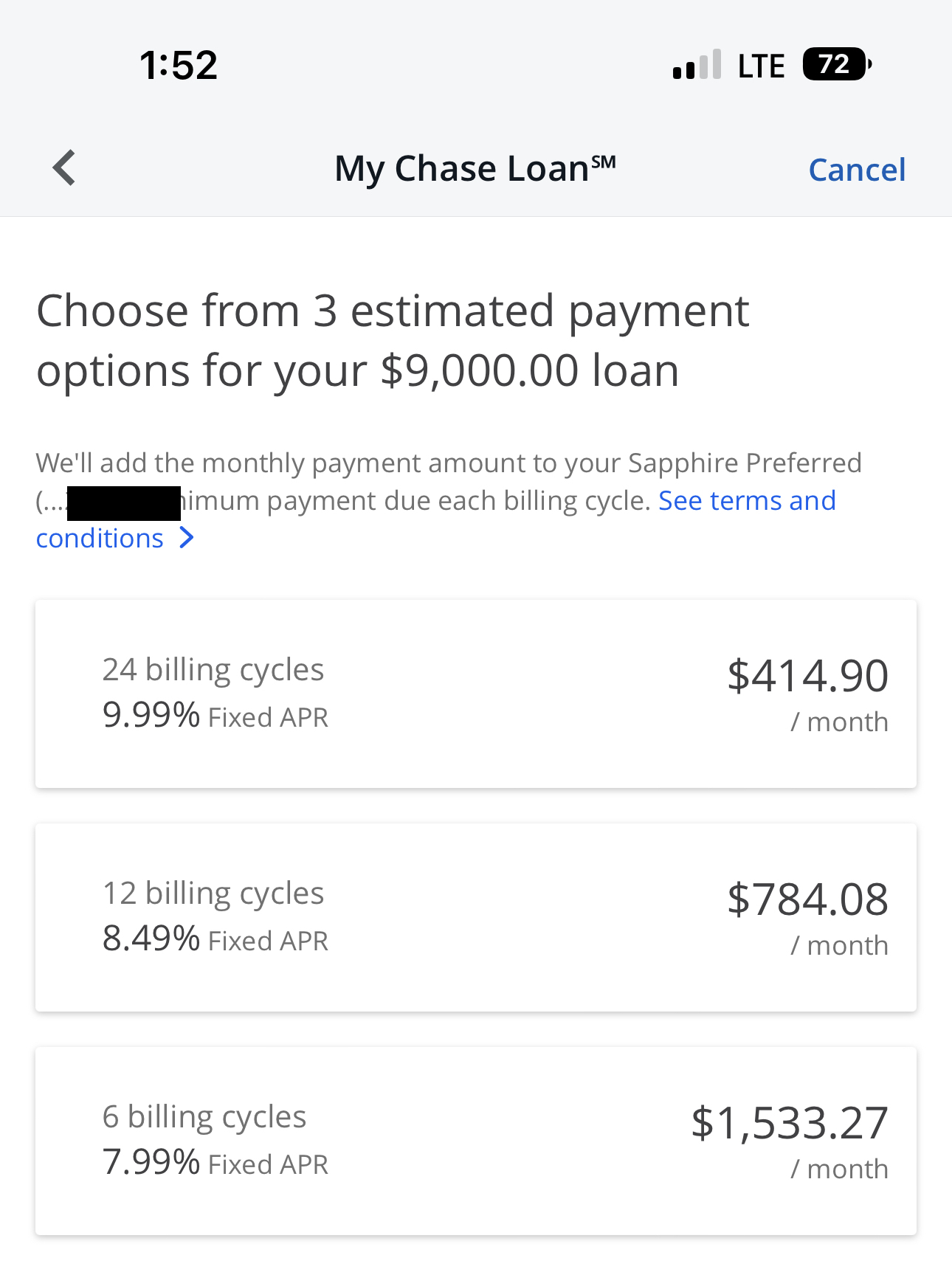
Task: Tap the cellular signal strength icon
Action: click(x=697, y=65)
